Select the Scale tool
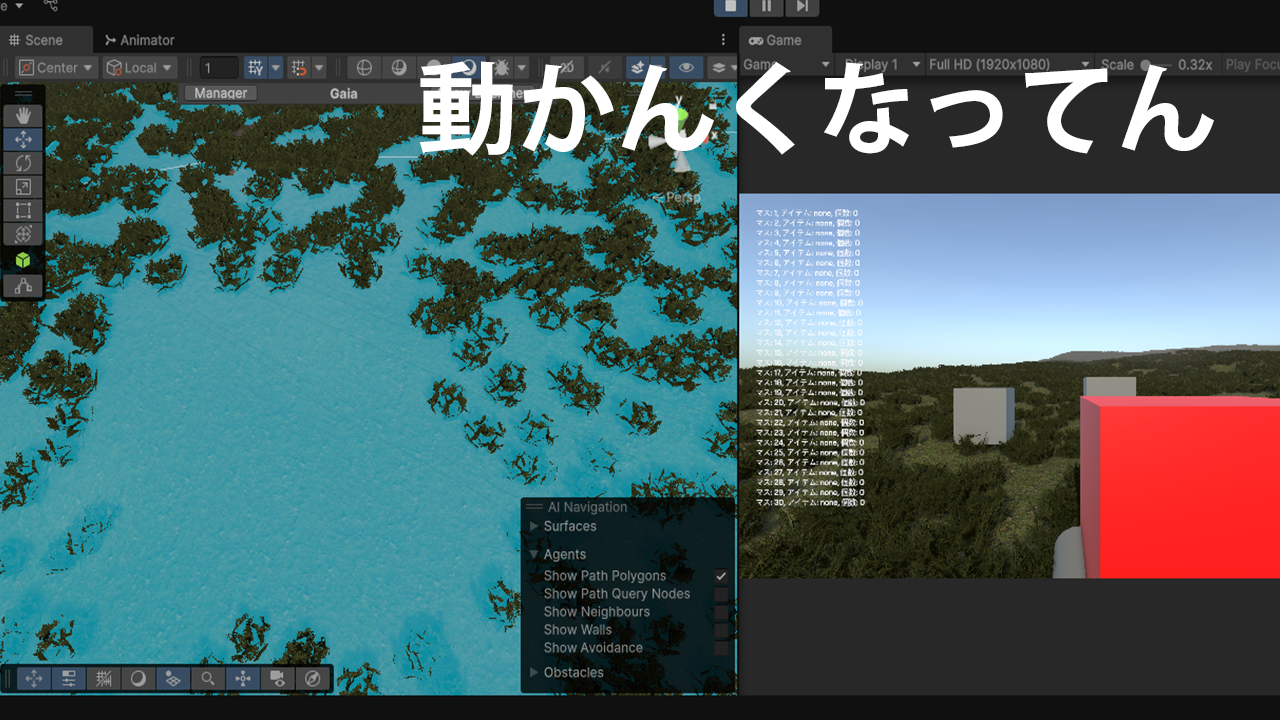 [22, 187]
